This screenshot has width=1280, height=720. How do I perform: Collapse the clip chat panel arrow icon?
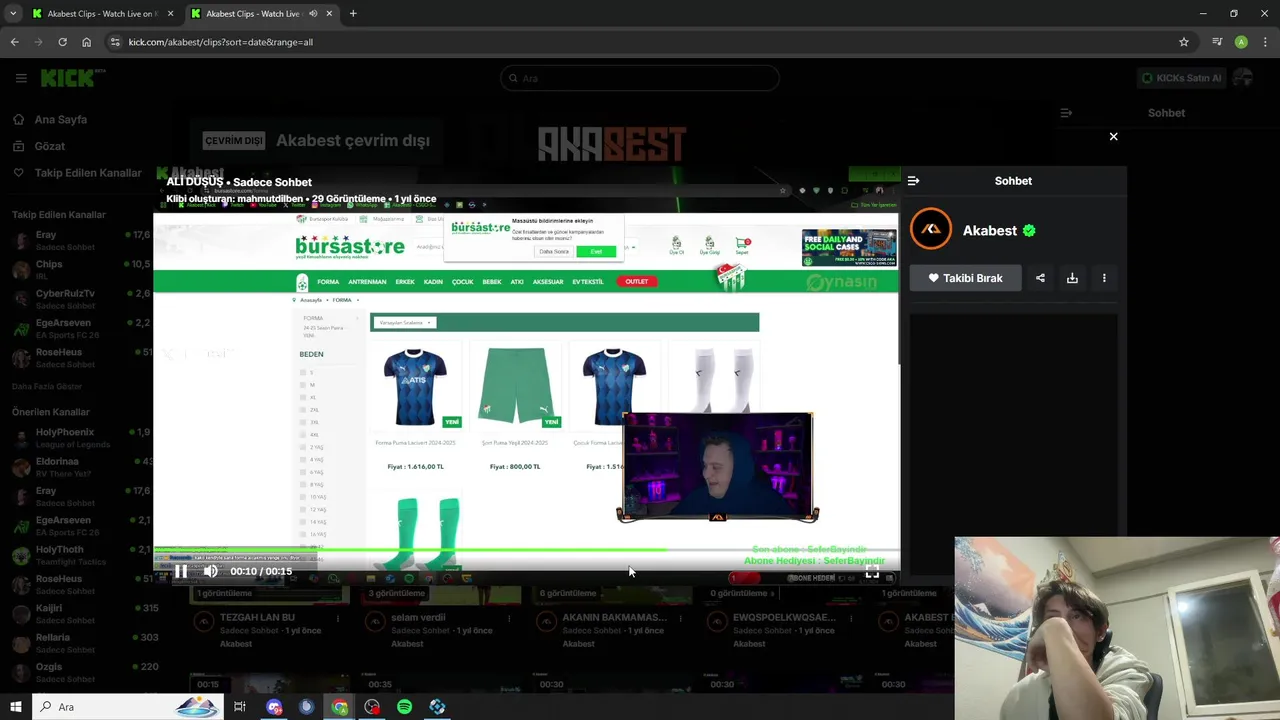(913, 181)
